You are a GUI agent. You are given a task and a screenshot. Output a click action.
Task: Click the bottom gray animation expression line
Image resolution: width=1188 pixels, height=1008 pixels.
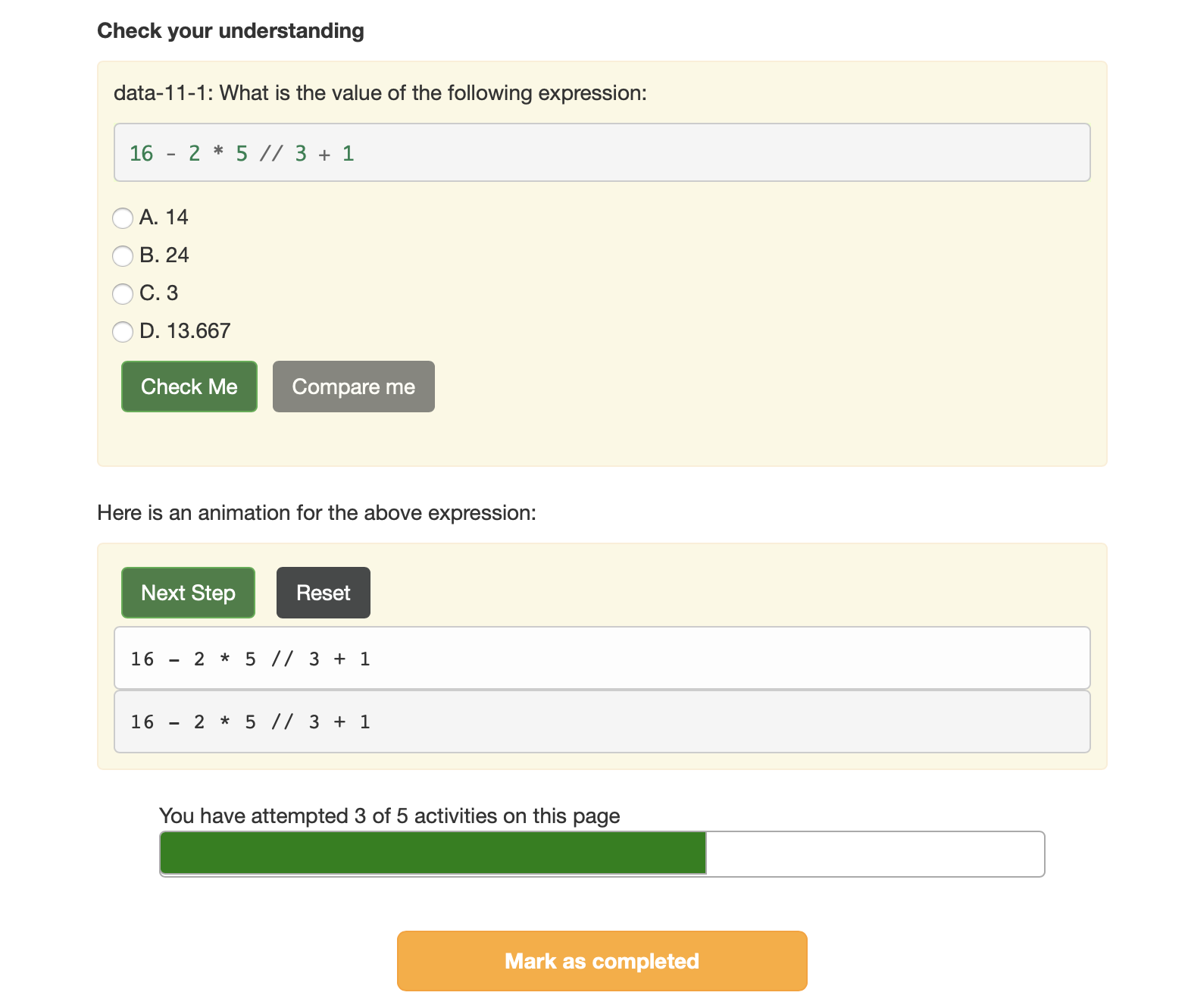(x=602, y=722)
